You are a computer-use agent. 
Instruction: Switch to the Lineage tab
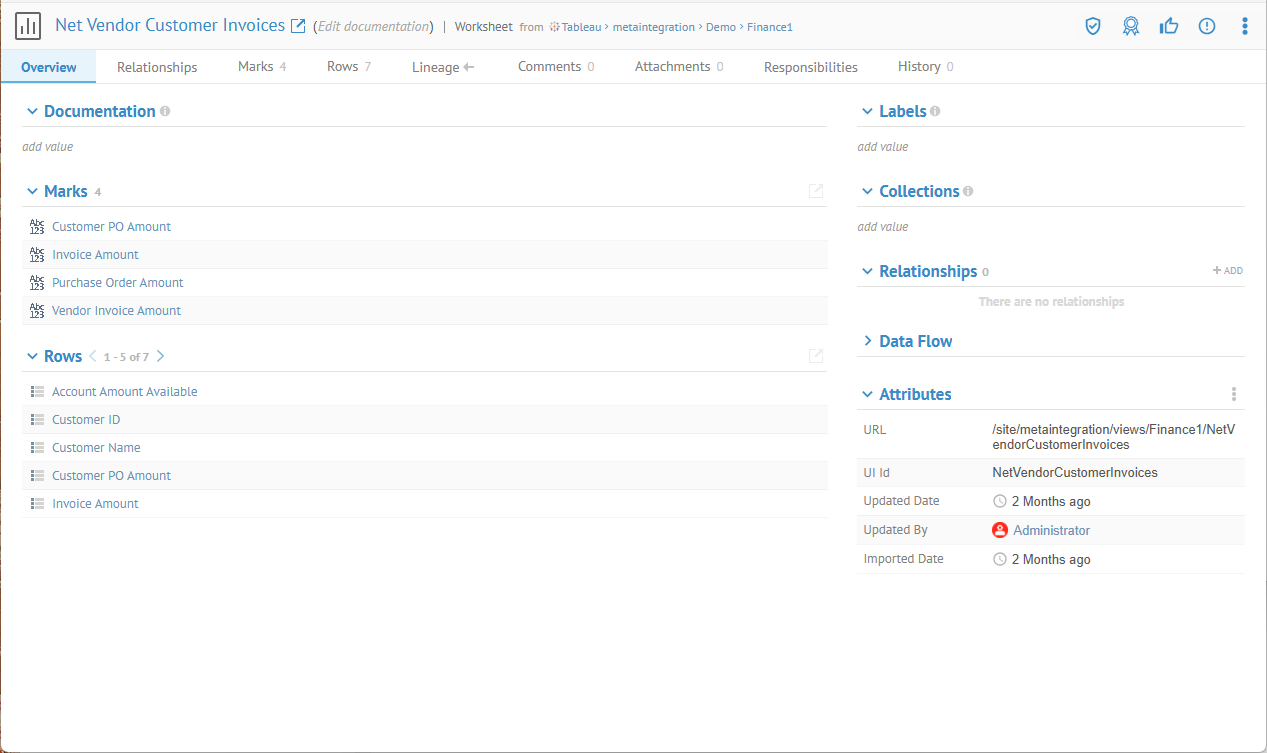pyautogui.click(x=442, y=67)
